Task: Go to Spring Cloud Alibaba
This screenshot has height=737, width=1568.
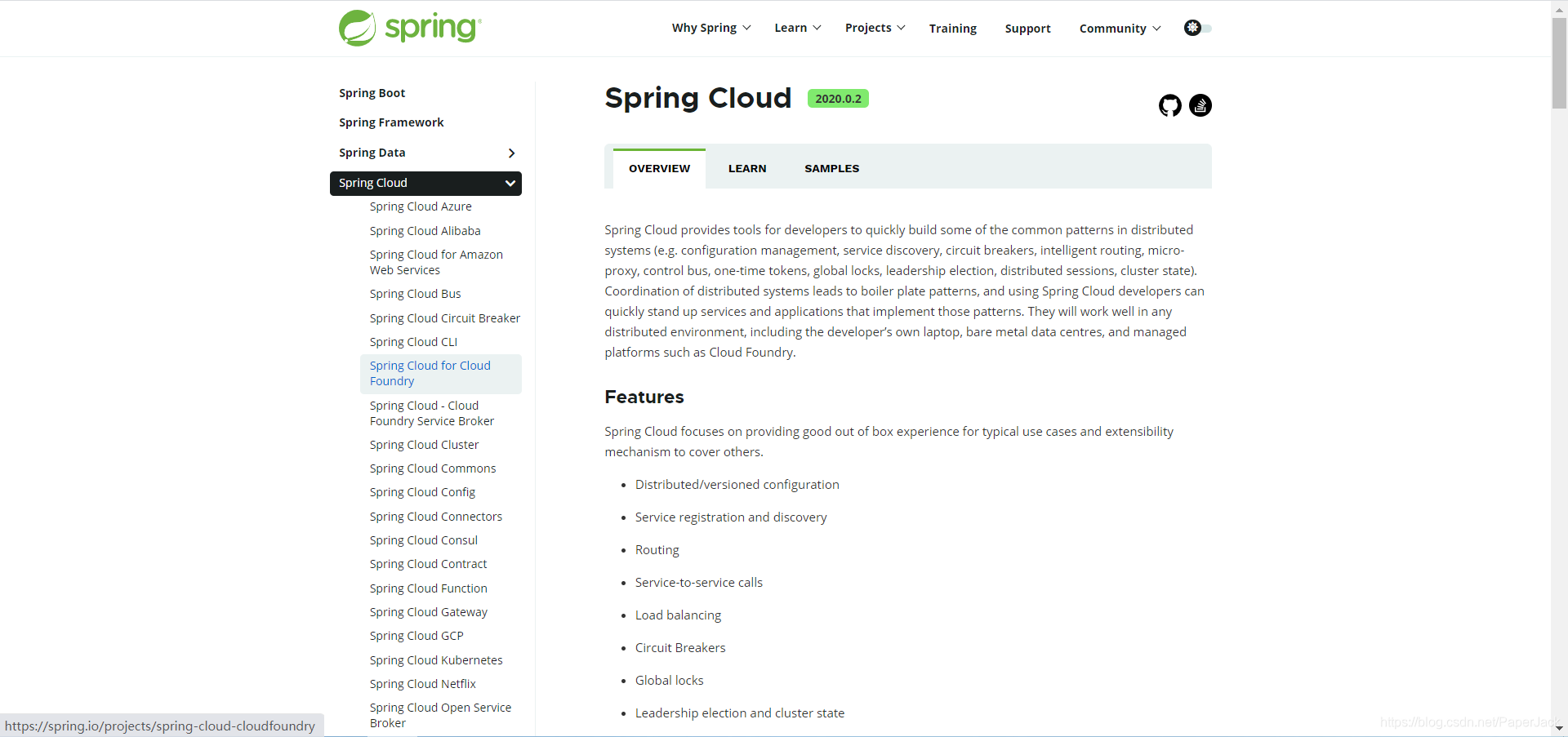Action: click(x=425, y=231)
